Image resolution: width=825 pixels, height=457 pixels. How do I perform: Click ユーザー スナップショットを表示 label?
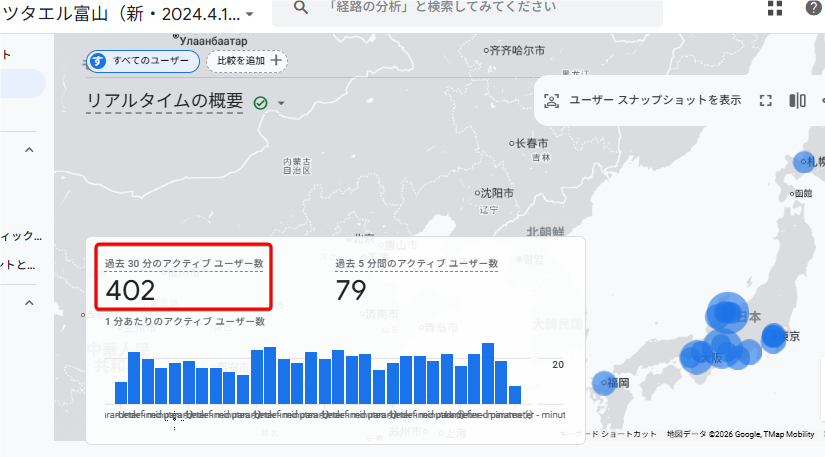tap(655, 100)
